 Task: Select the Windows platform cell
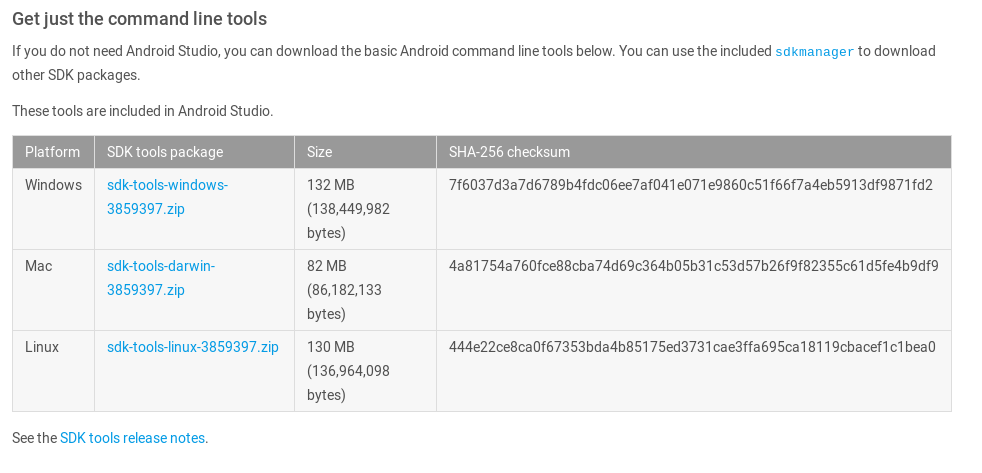pos(53,185)
